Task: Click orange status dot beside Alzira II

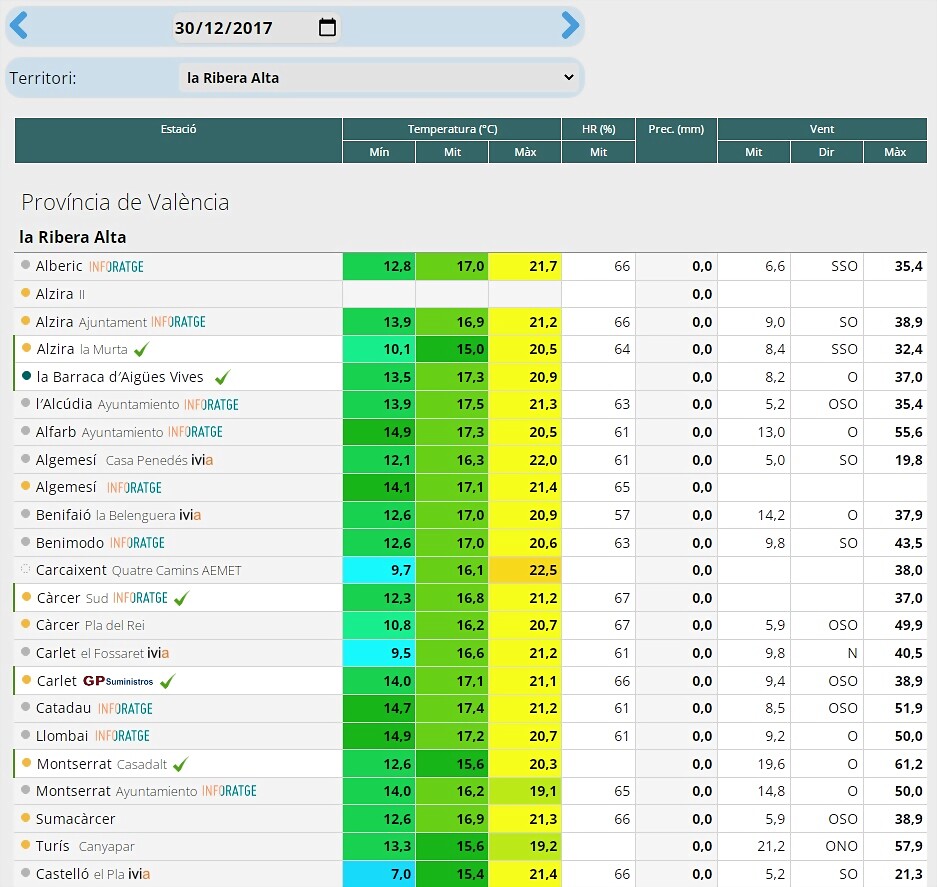Action: click(25, 292)
